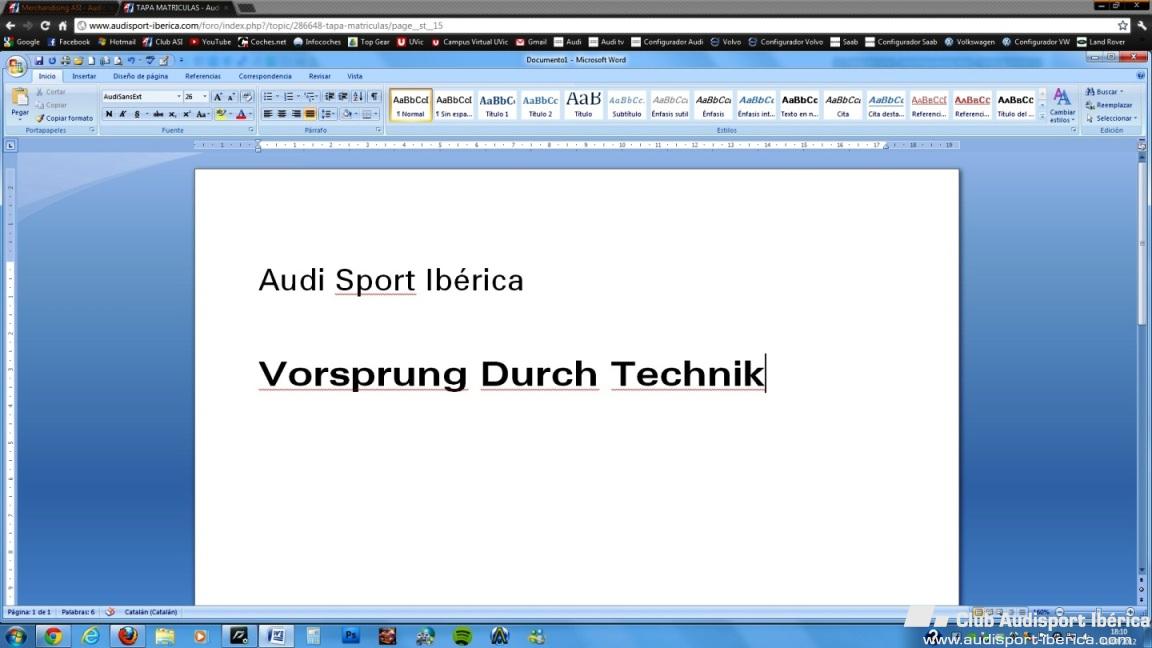Screen dimensions: 1152x648
Task: Align the text to the left
Action: pyautogui.click(x=267, y=114)
